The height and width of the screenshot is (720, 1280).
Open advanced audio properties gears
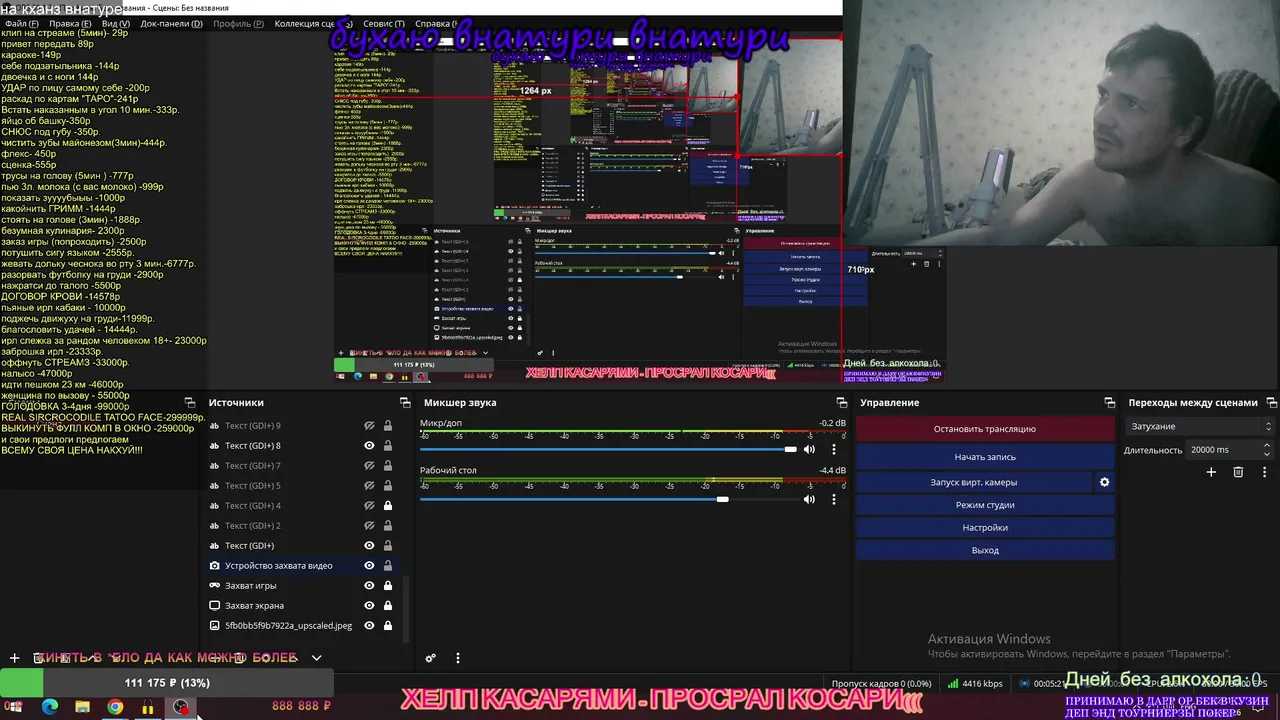(431, 658)
